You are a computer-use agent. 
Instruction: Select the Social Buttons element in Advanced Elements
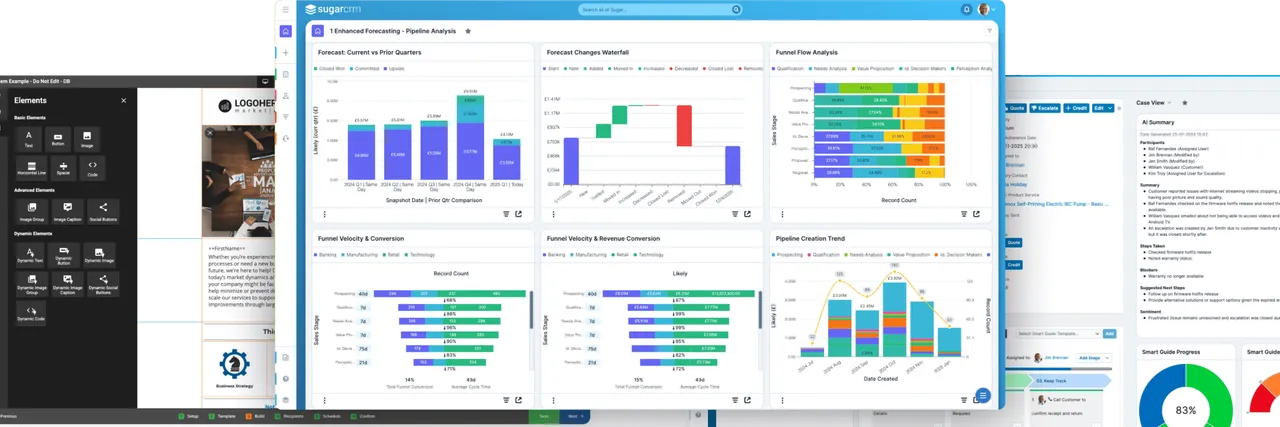coord(102,210)
